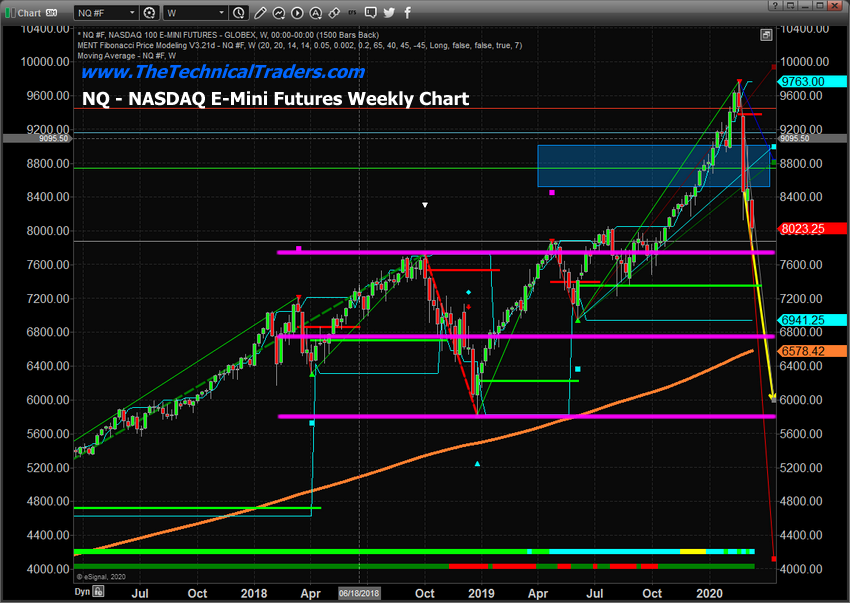This screenshot has width=850, height=603.
Task: Select the pencil drawing tool
Action: tap(260, 12)
